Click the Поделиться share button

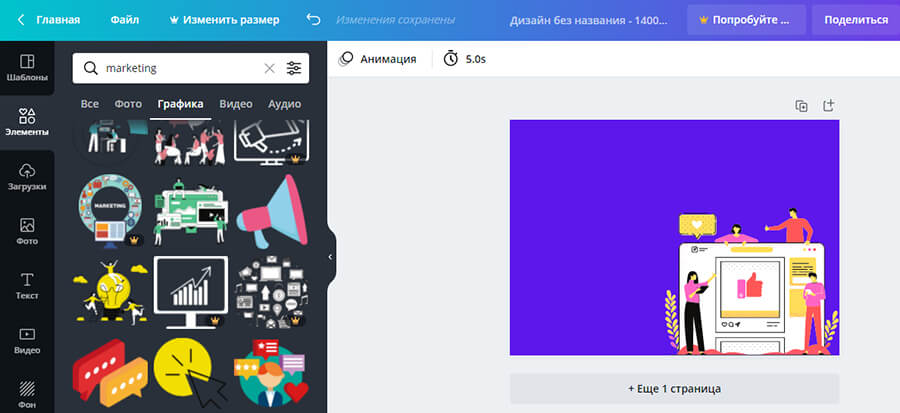coord(855,20)
